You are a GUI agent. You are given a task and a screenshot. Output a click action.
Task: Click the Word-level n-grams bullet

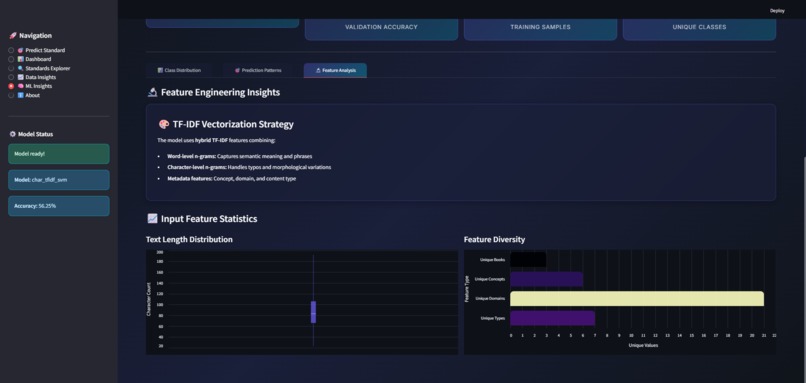pyautogui.click(x=240, y=156)
